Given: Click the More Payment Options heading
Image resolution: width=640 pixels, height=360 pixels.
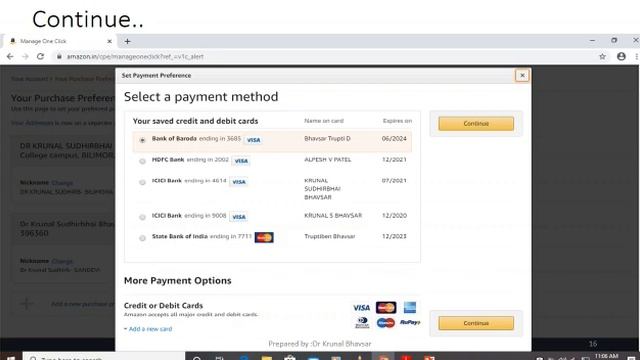Looking at the screenshot, I should point(178,280).
